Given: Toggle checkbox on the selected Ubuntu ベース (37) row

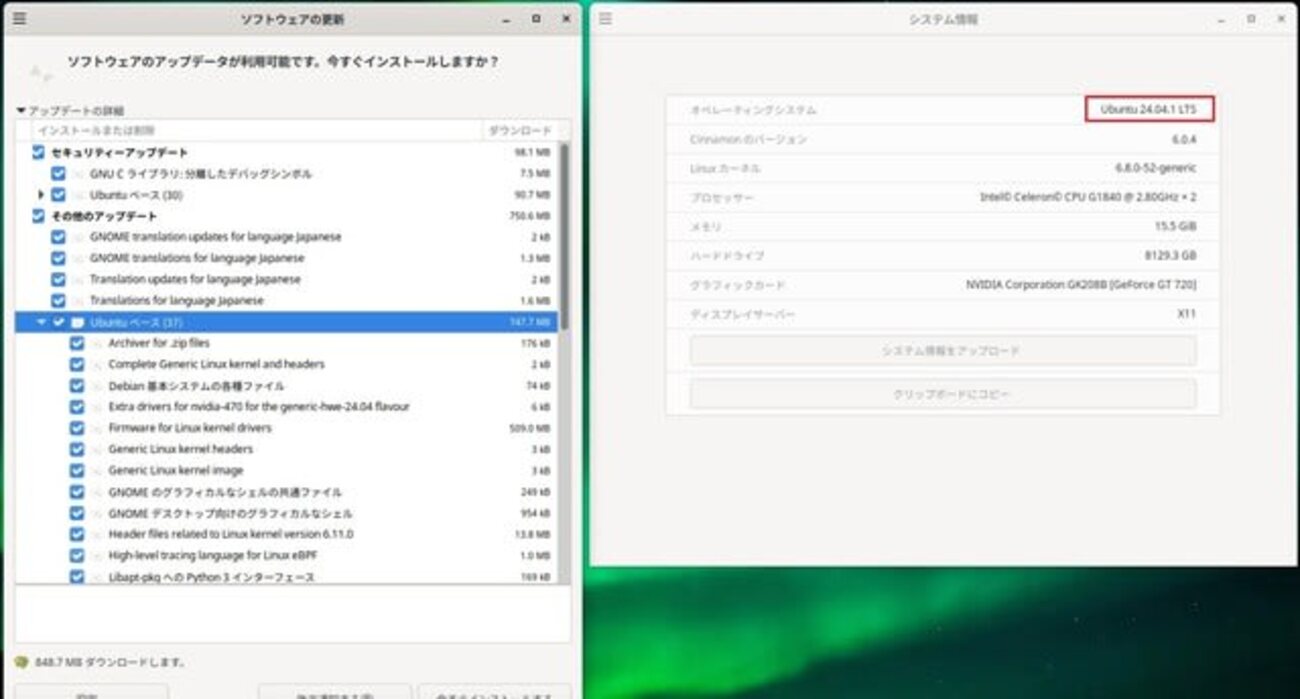Looking at the screenshot, I should (58, 322).
